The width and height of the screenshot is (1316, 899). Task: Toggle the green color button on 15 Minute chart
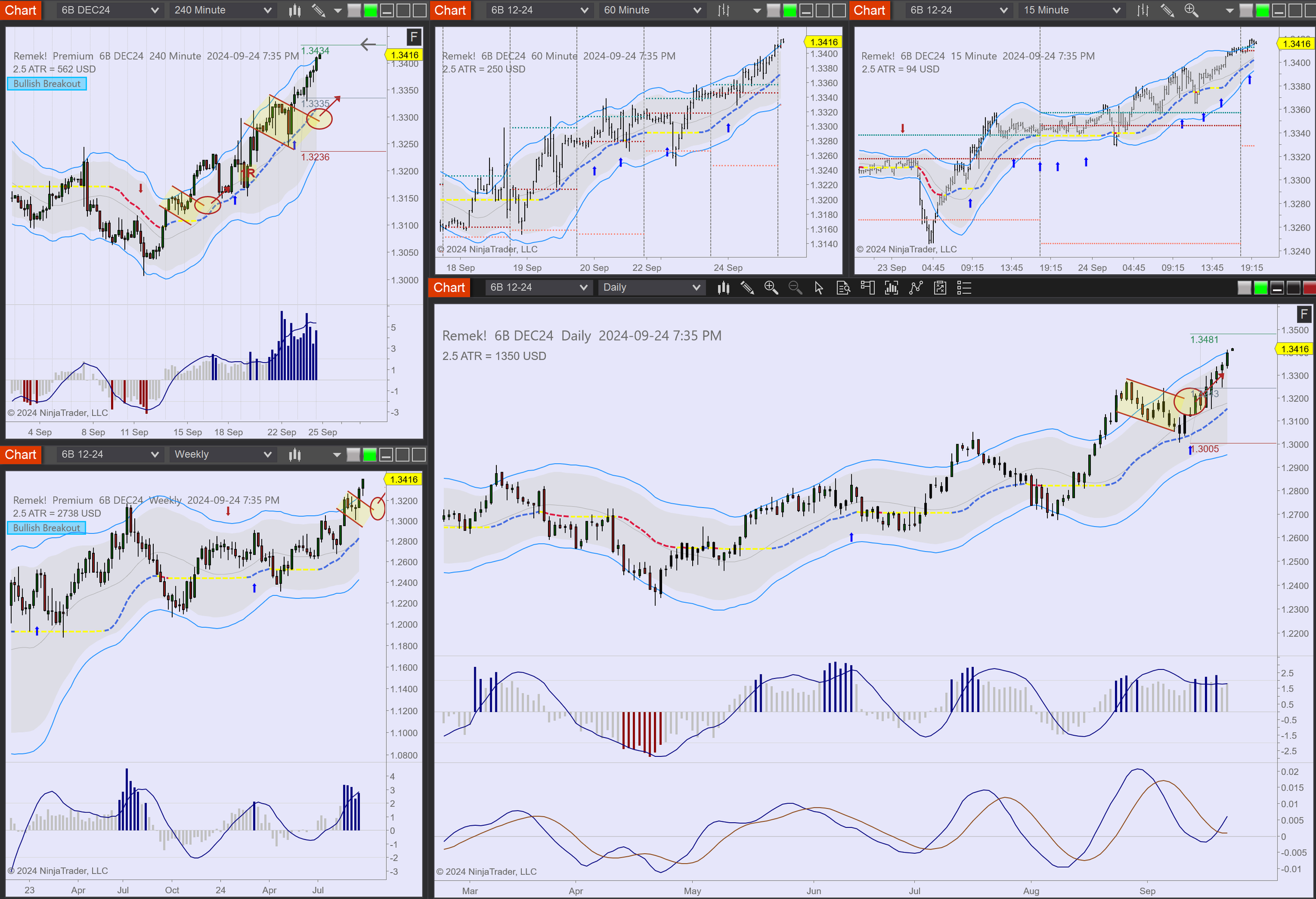[1262, 9]
